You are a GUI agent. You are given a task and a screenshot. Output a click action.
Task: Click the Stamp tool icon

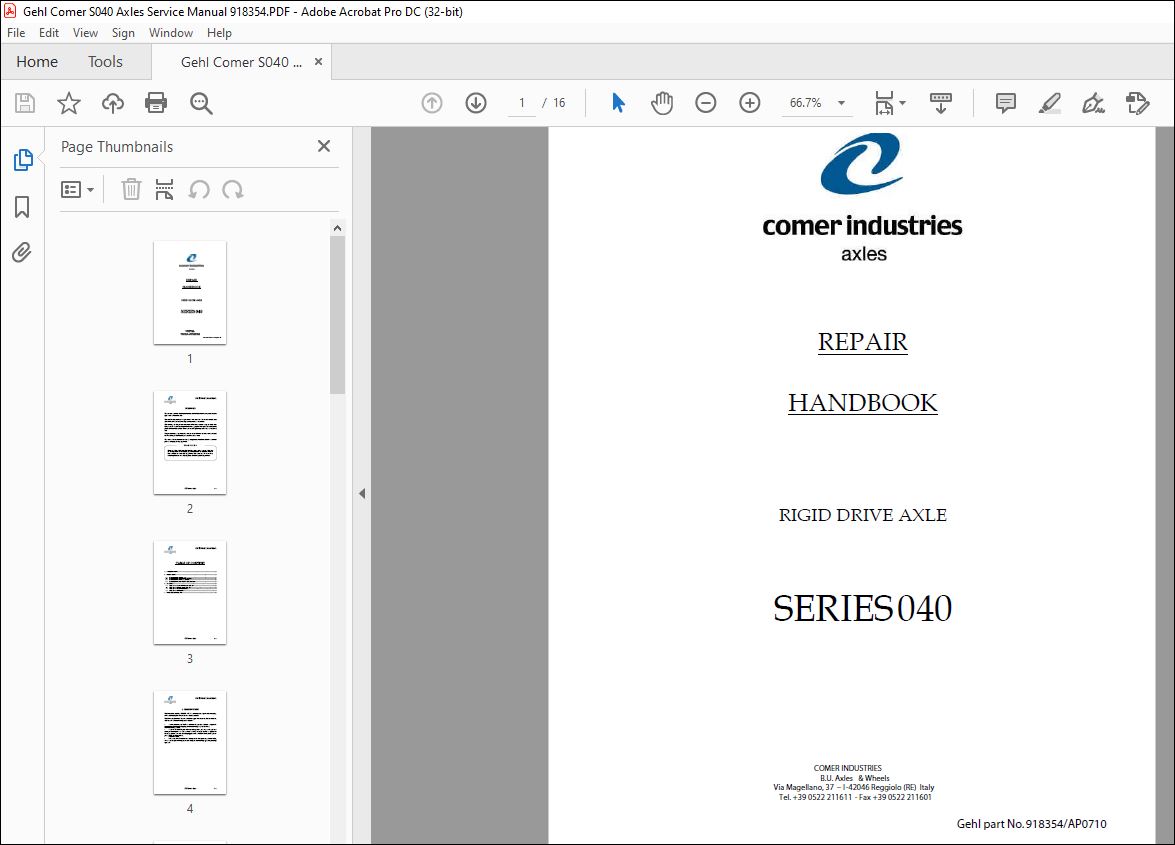(x=1138, y=103)
